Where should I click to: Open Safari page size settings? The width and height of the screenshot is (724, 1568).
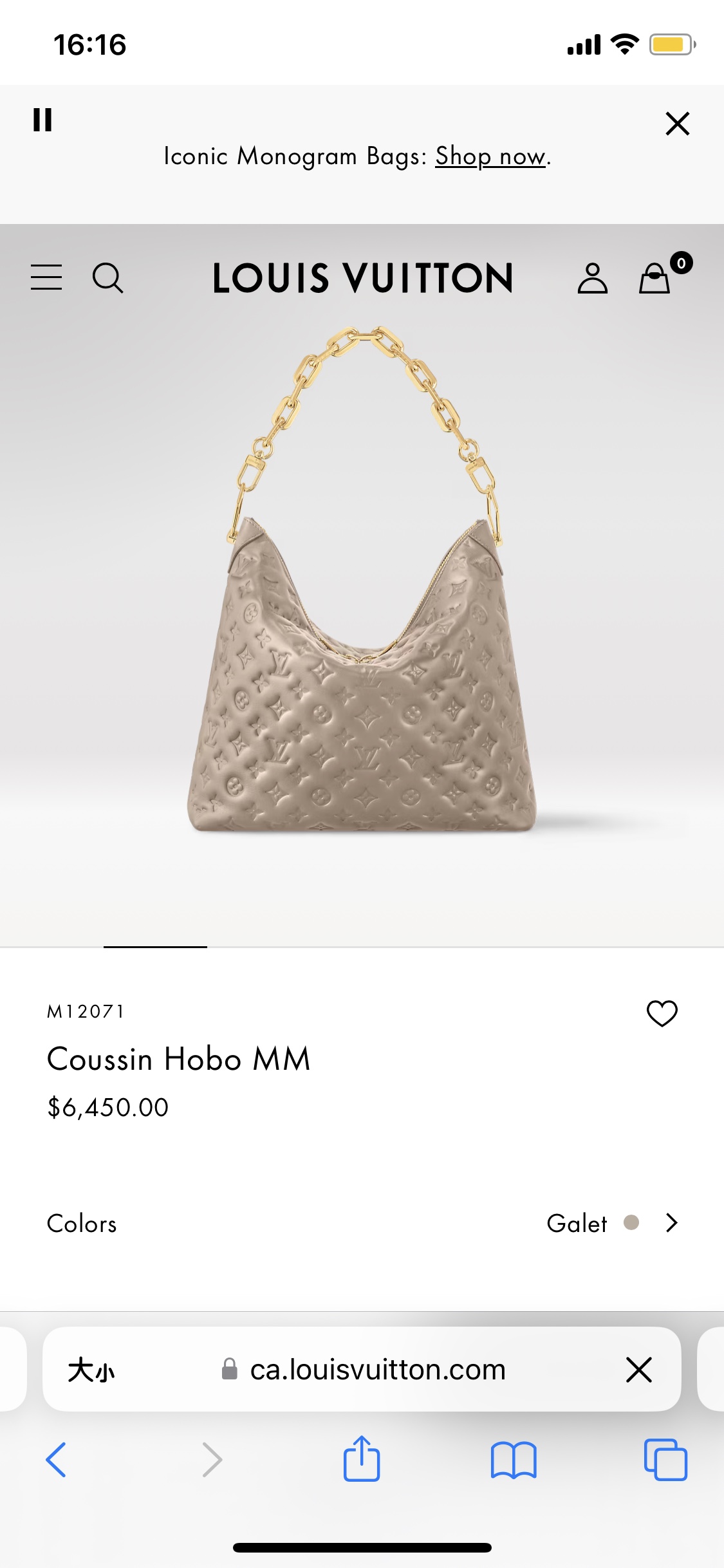(91, 1369)
